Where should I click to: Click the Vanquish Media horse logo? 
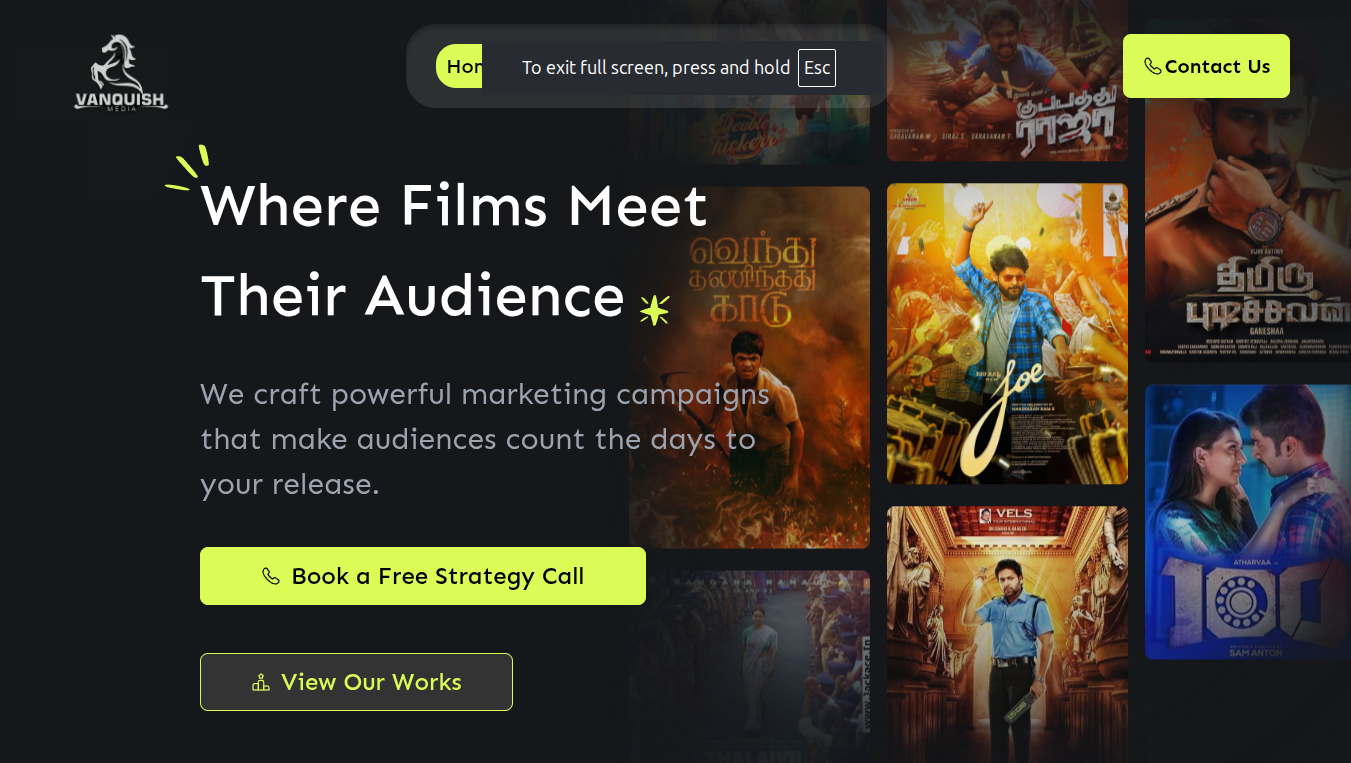coord(121,73)
